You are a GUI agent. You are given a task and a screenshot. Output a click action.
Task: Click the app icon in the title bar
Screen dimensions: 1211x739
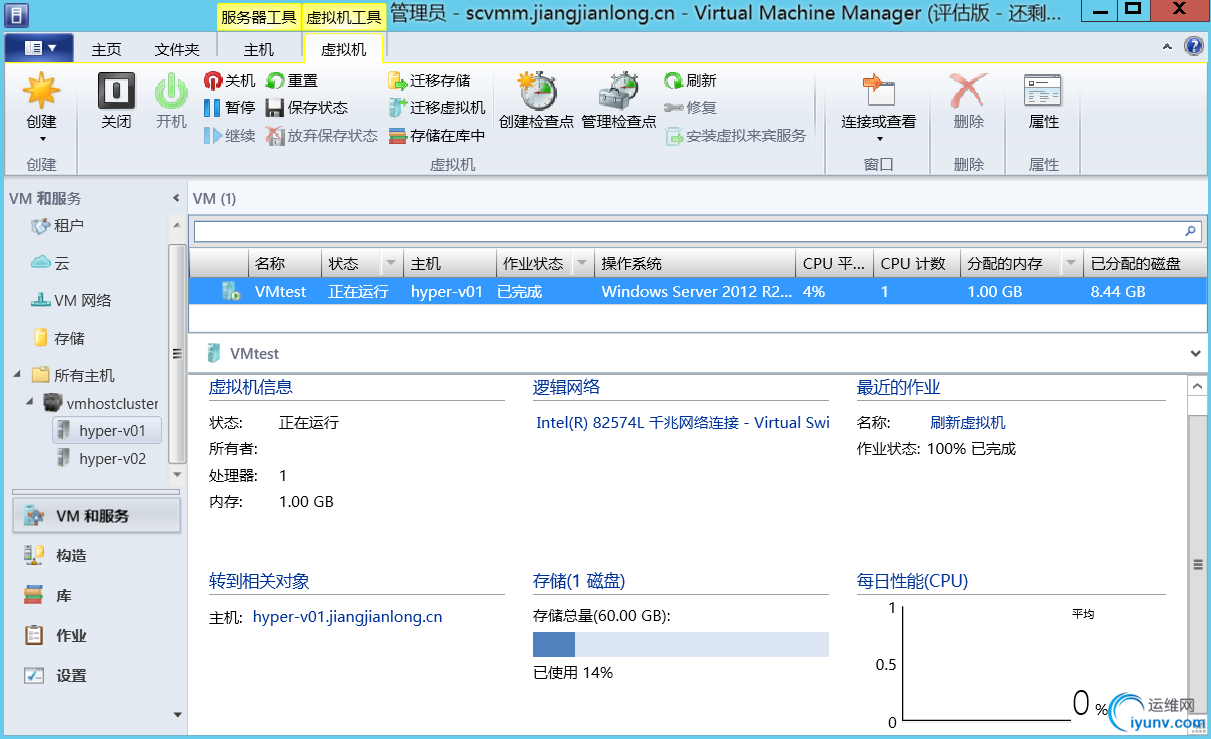pos(15,14)
